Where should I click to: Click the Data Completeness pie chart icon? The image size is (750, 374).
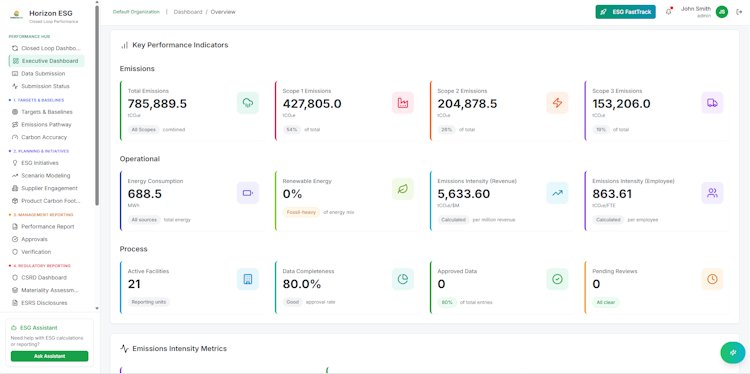403,279
